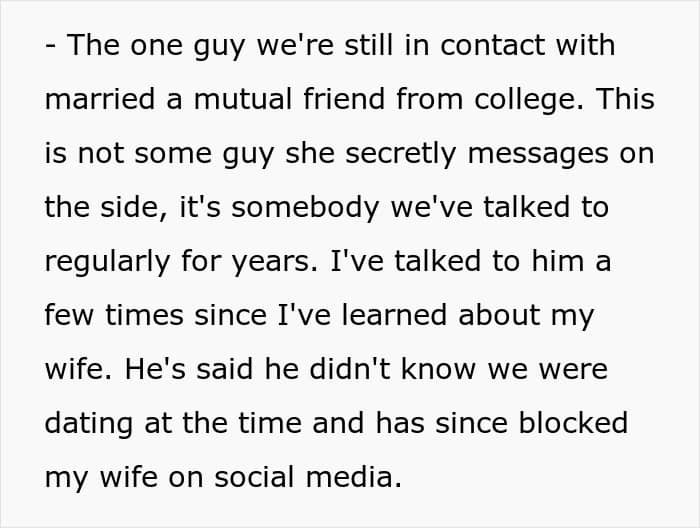Viewport: 700px width, 528px height.
Task: Click the word "somebody" in fourth line
Action: (x=305, y=209)
